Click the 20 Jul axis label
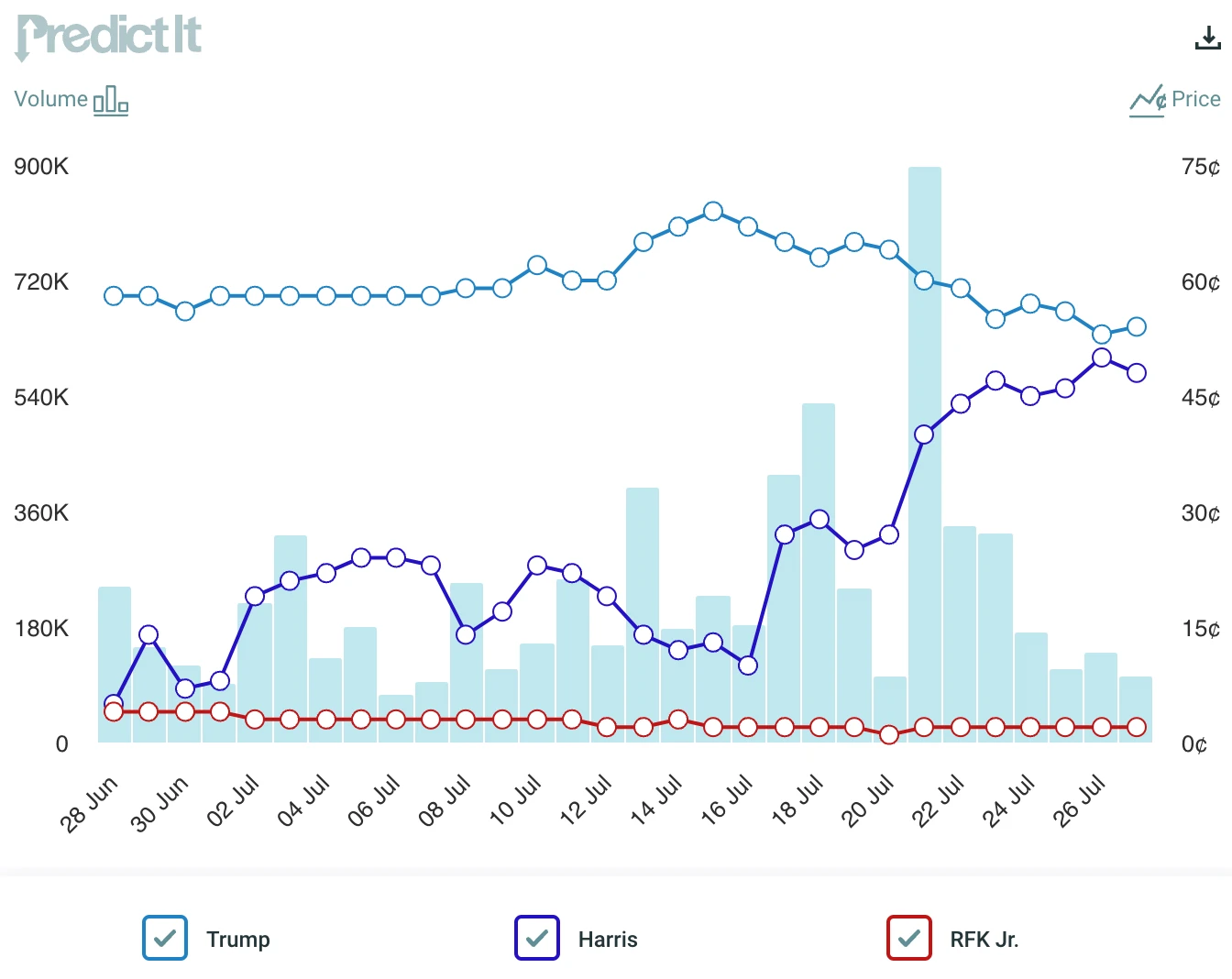Viewport: 1232px width, 979px height. tap(868, 800)
